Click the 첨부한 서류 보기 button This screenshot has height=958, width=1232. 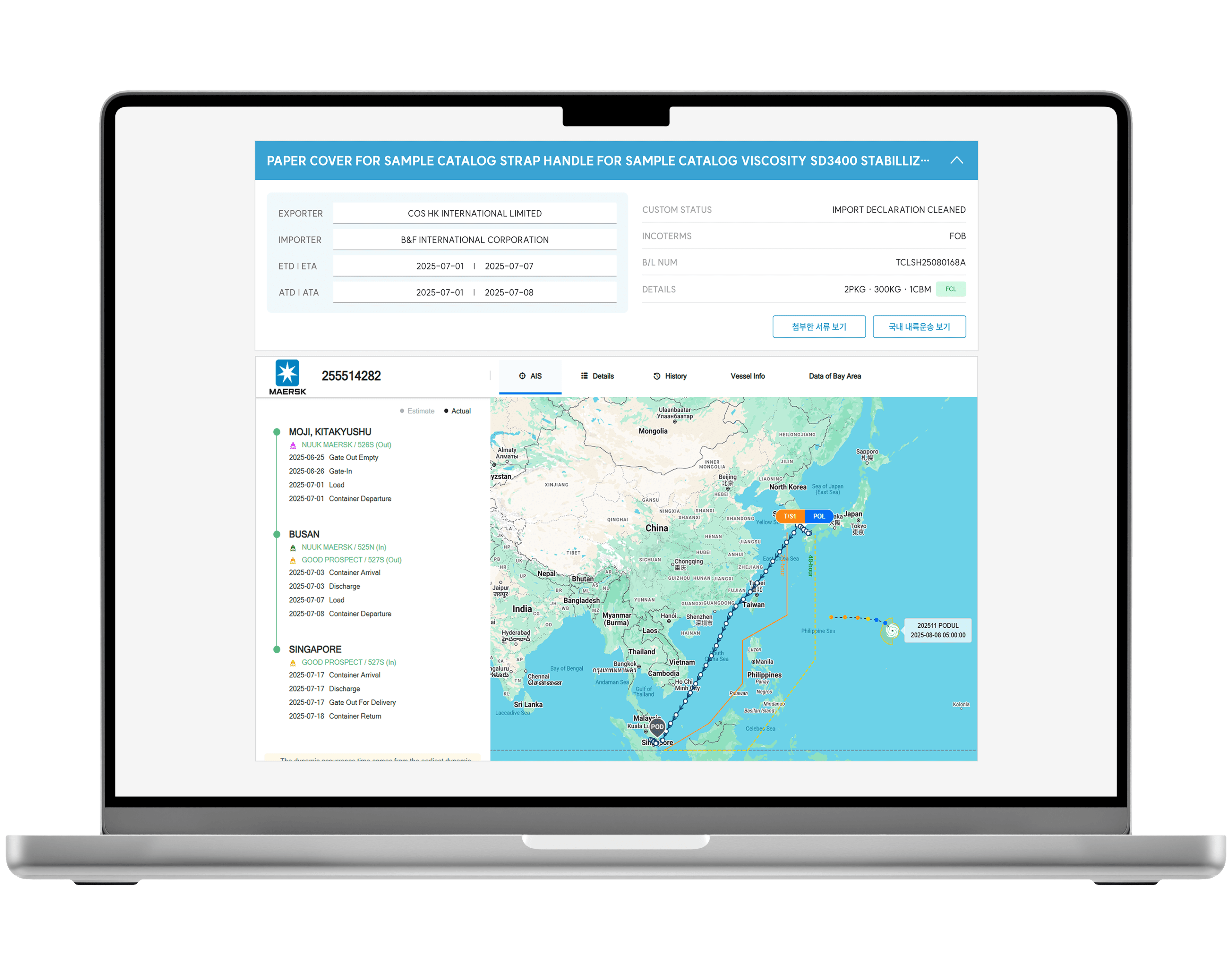pyautogui.click(x=818, y=327)
